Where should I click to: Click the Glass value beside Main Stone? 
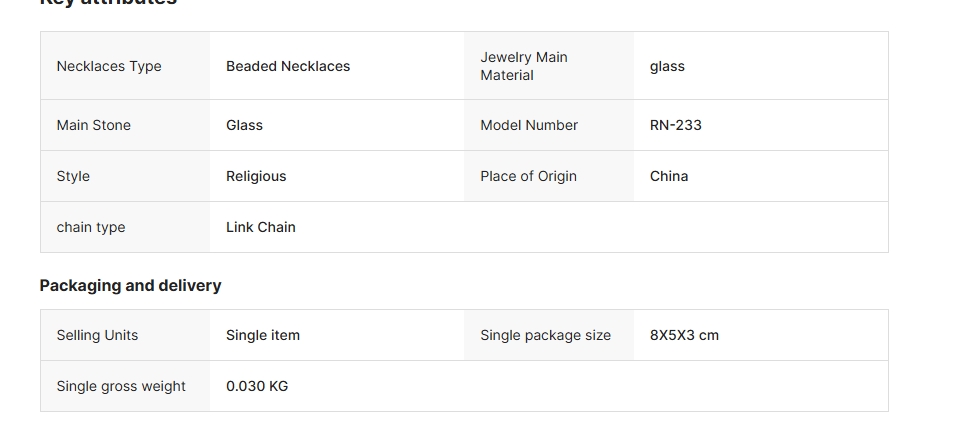(244, 125)
